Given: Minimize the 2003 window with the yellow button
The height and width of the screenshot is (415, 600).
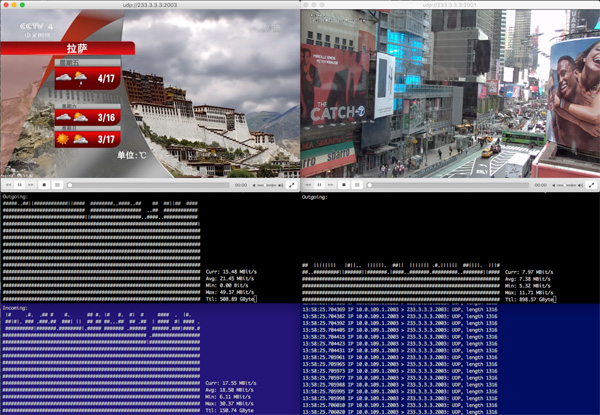Looking at the screenshot, I should pyautogui.click(x=14, y=5).
